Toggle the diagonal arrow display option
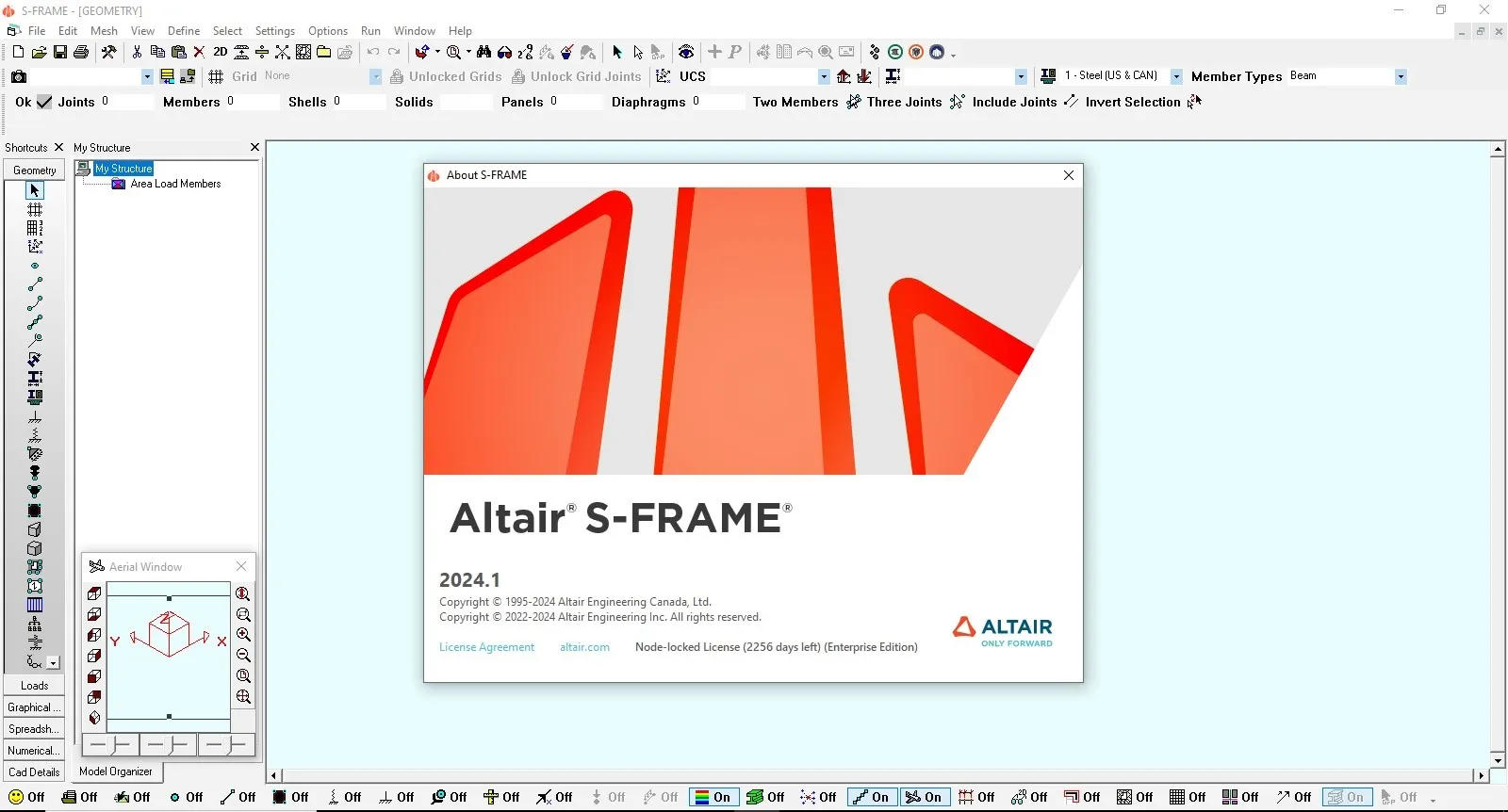This screenshot has height=812, width=1508. point(1293,797)
